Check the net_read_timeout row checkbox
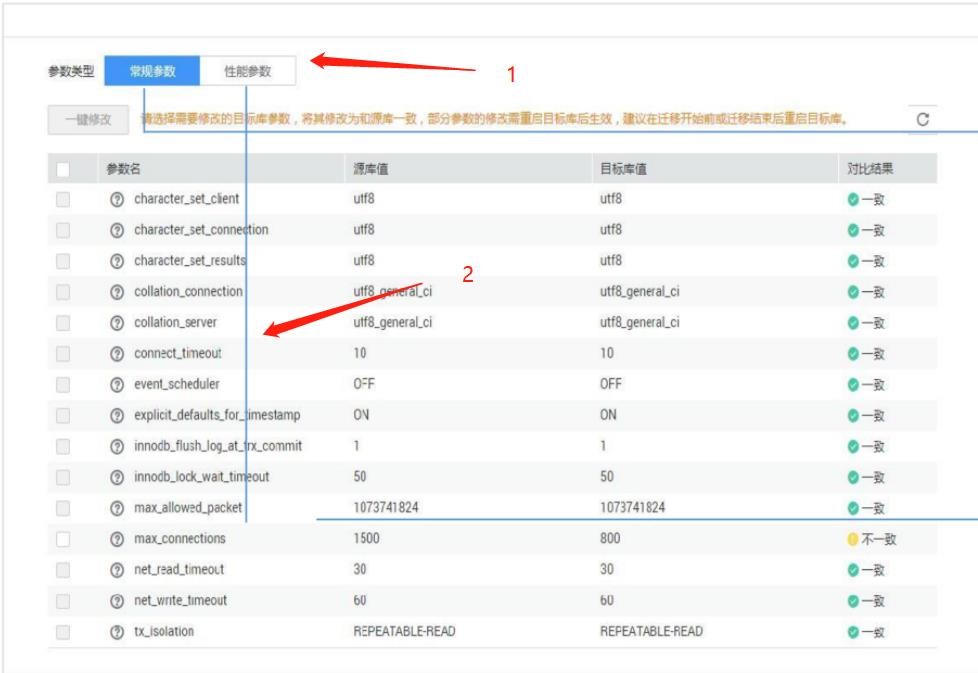Image resolution: width=978 pixels, height=673 pixels. [63, 570]
